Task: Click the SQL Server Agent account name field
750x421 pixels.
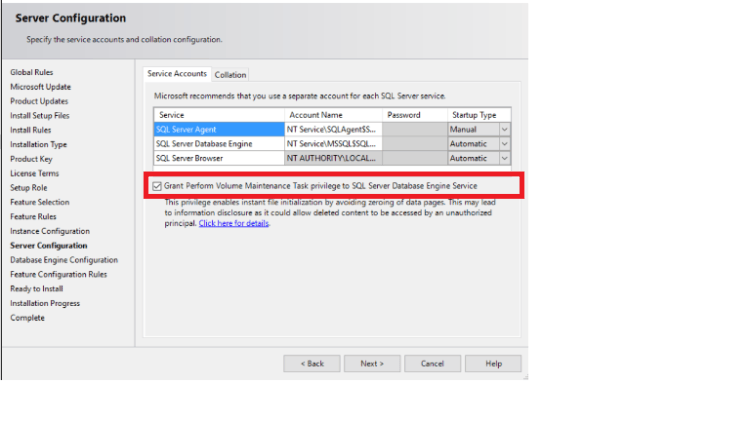Action: click(333, 129)
